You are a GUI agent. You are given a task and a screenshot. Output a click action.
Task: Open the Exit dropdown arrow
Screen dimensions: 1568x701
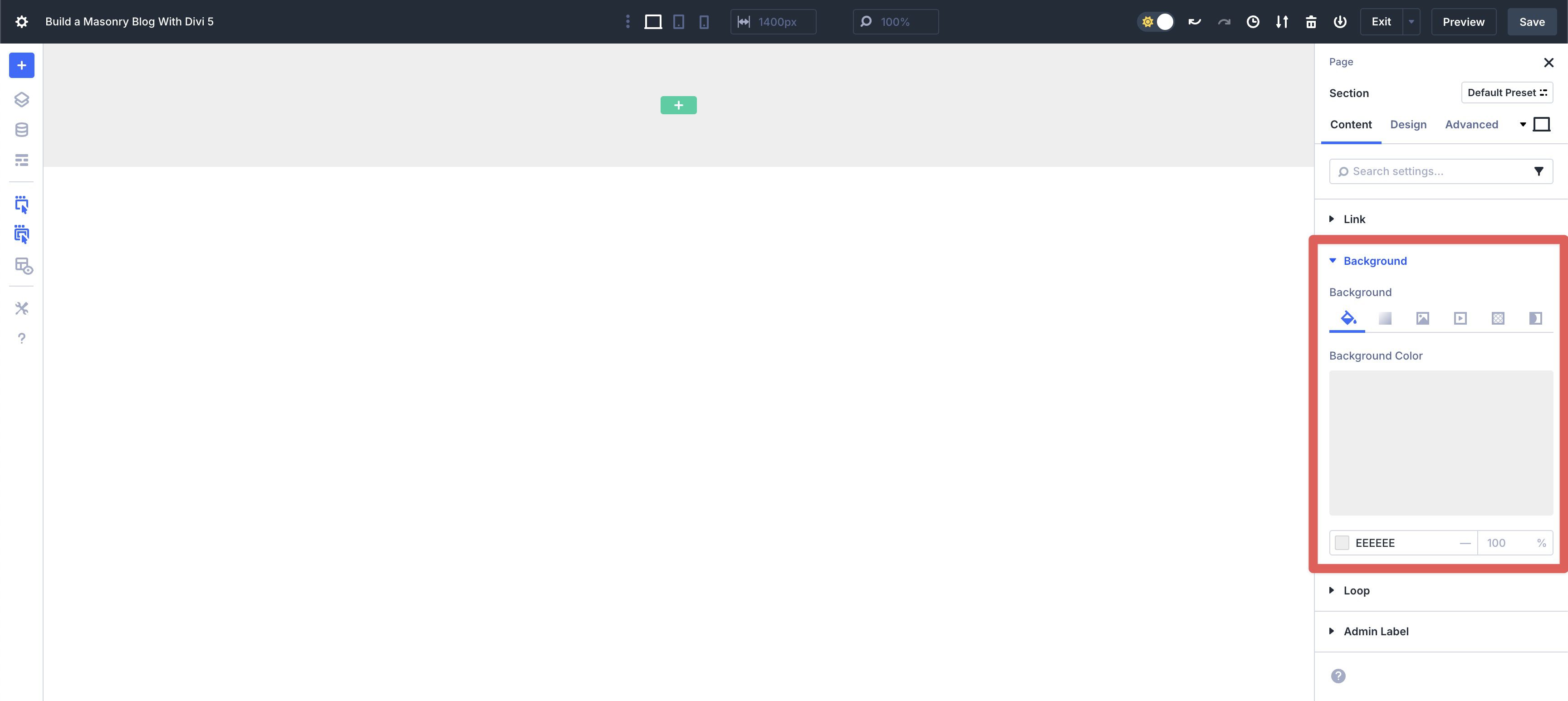point(1411,21)
